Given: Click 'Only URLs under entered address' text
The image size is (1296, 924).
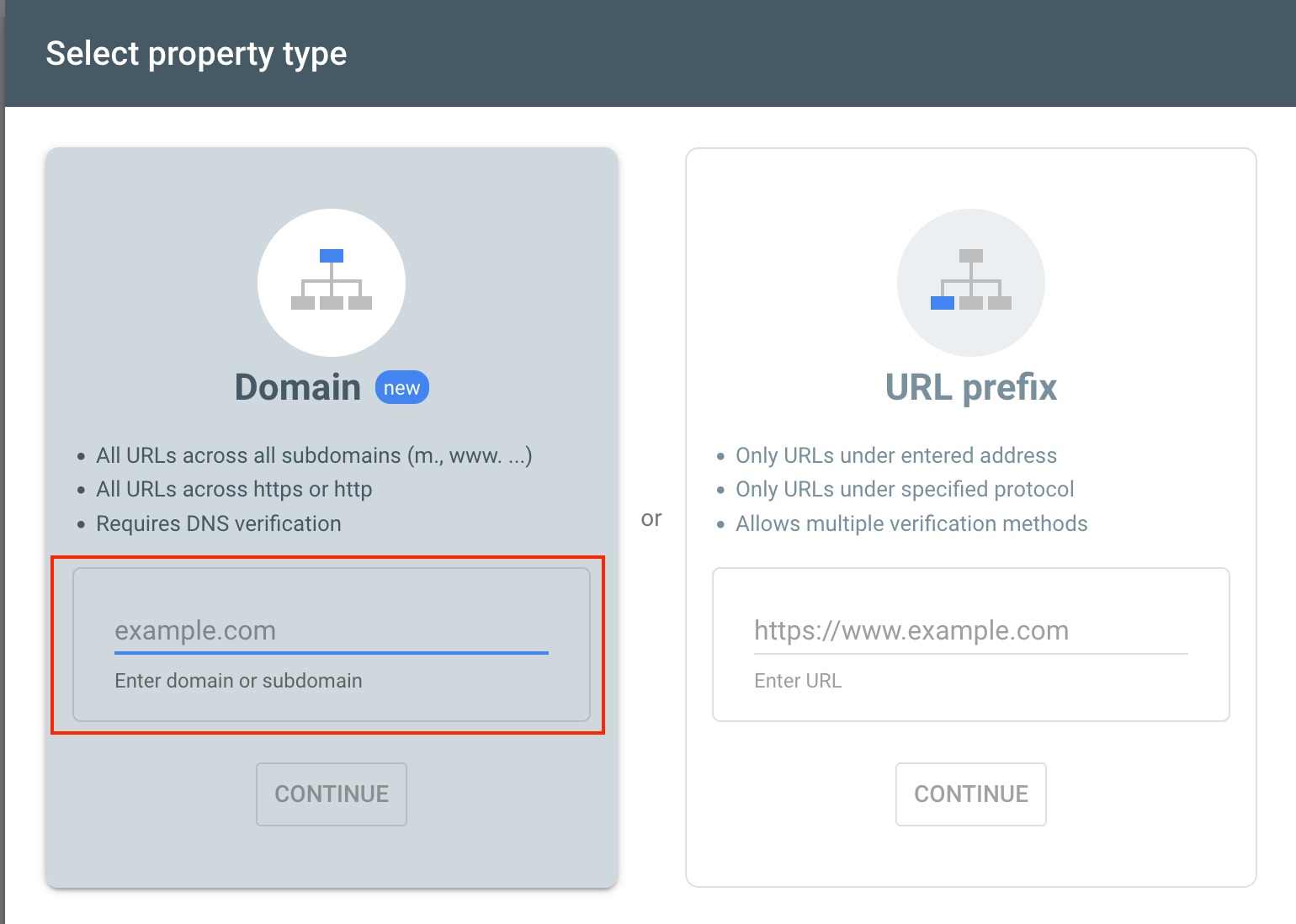Looking at the screenshot, I should (x=896, y=455).
